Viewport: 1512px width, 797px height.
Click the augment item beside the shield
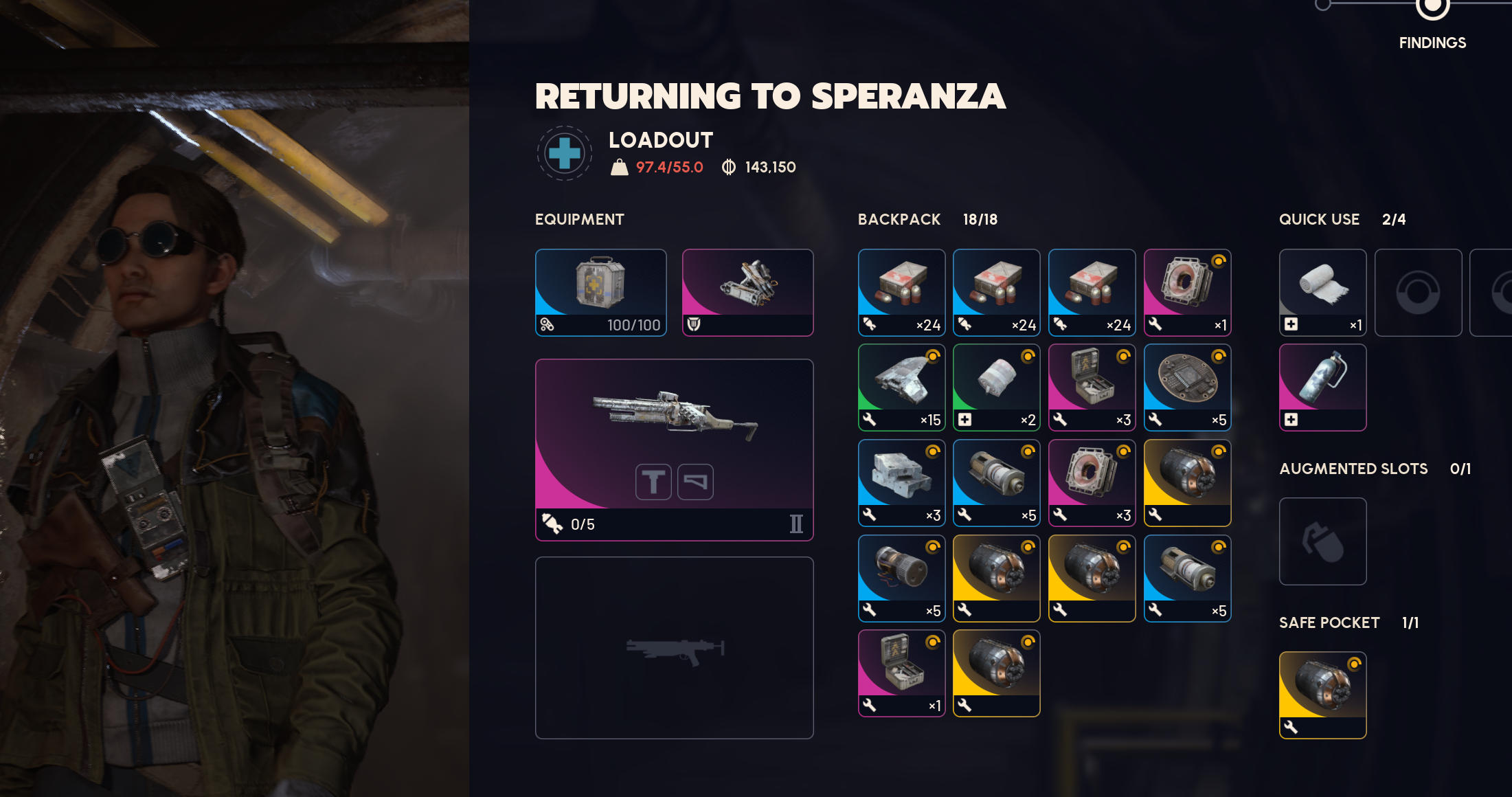[747, 293]
